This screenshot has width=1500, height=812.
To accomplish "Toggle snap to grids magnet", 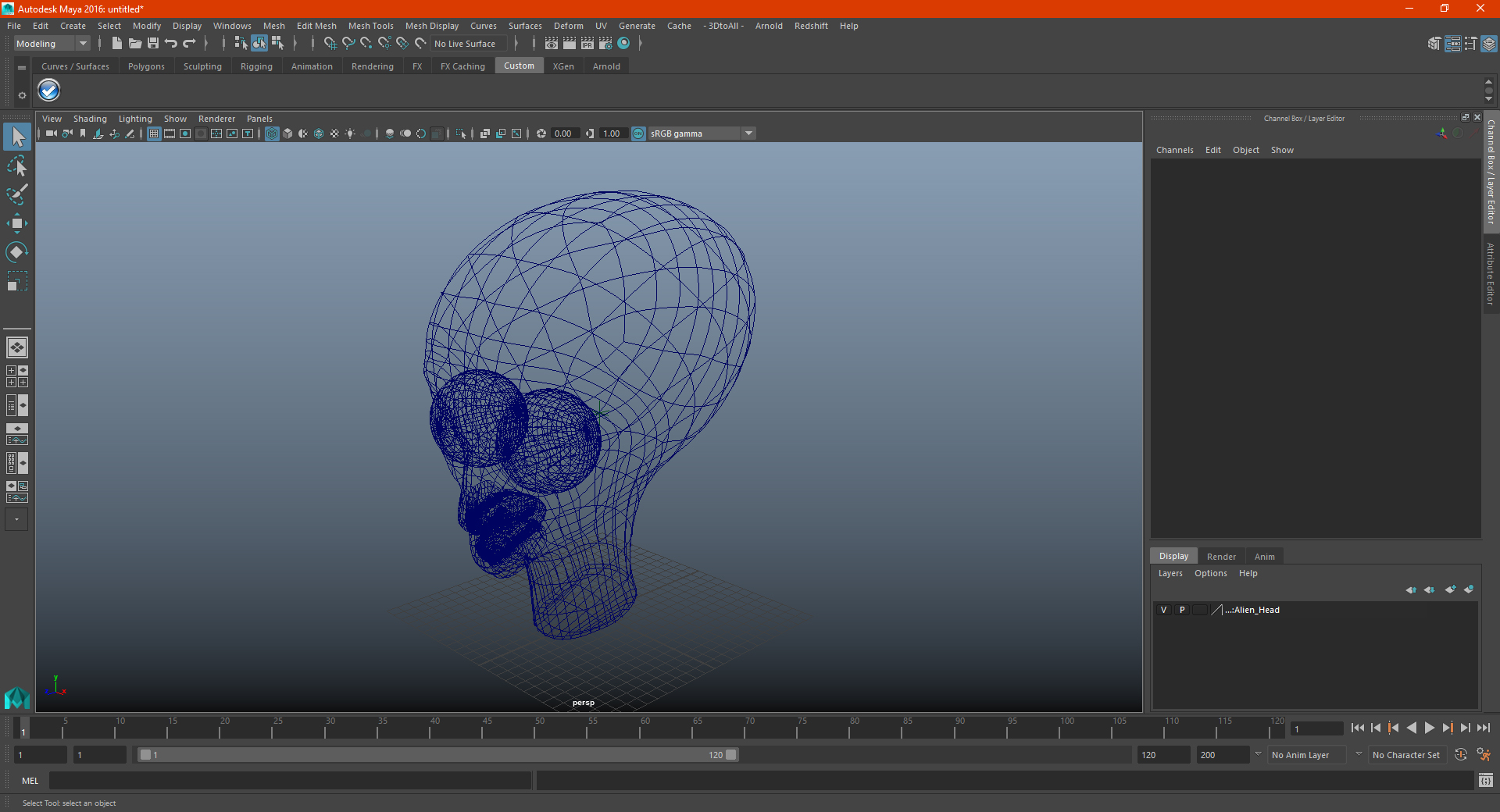I will coord(330,44).
